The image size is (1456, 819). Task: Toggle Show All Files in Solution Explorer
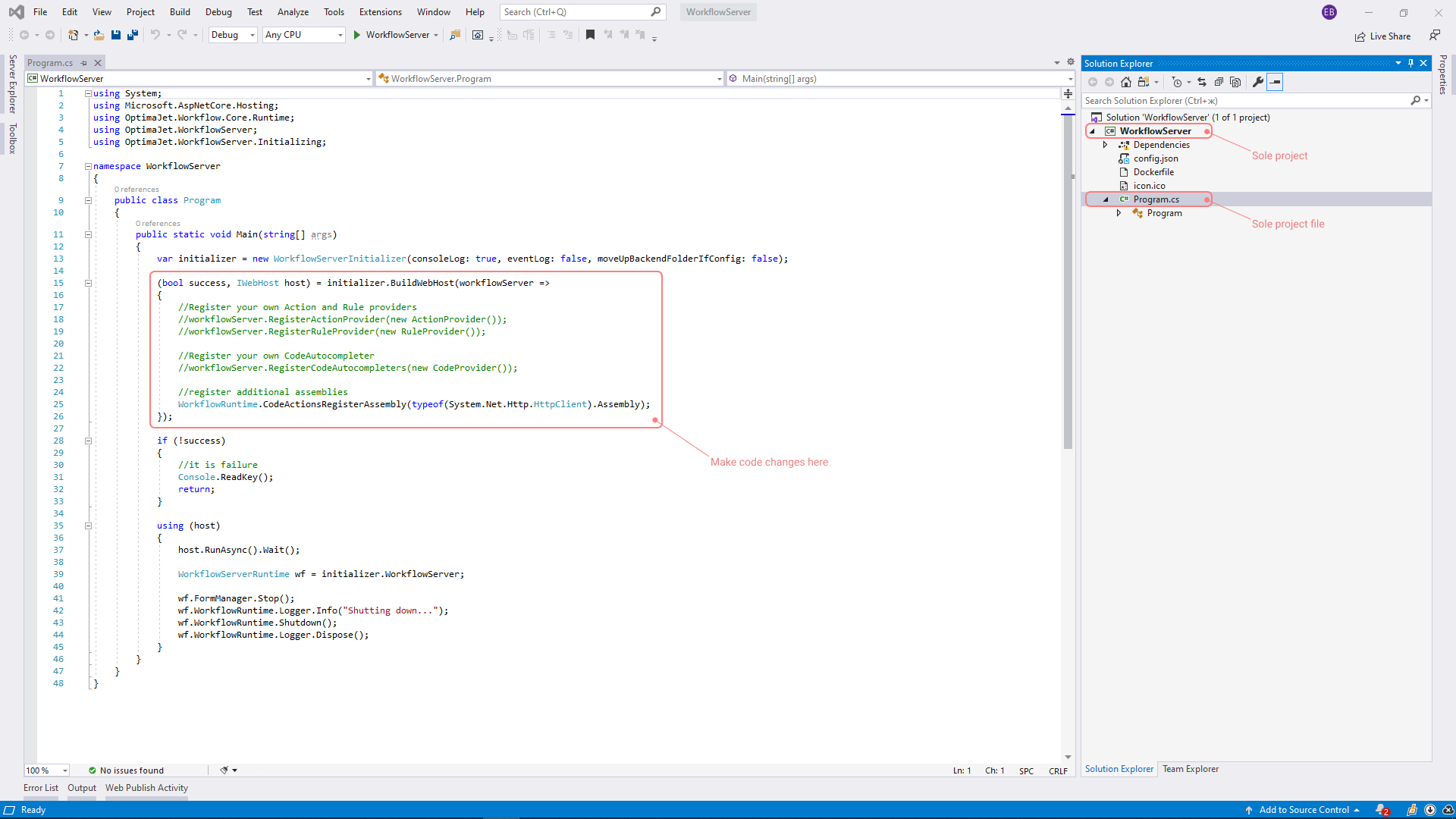point(1235,82)
